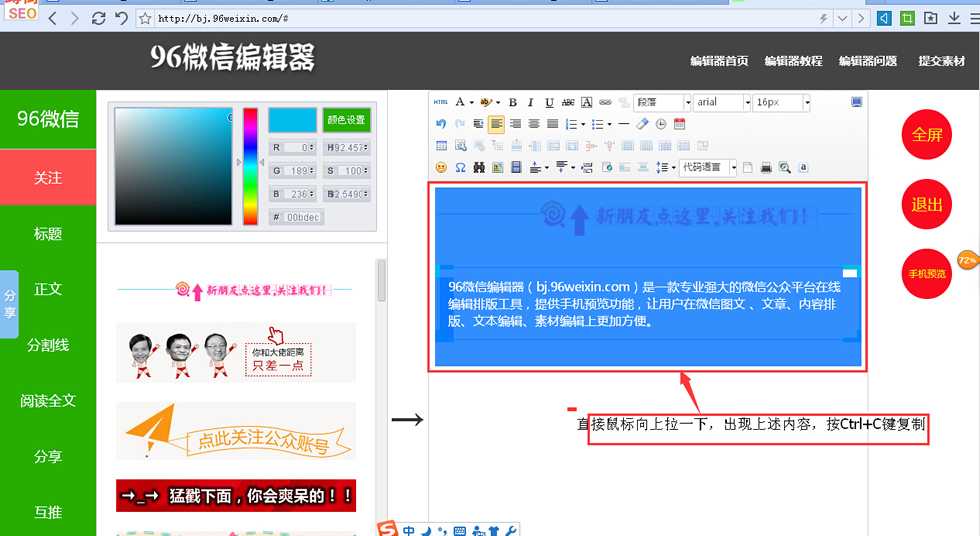Open the emoticon smiley picker
This screenshot has width=980, height=536.
point(441,167)
